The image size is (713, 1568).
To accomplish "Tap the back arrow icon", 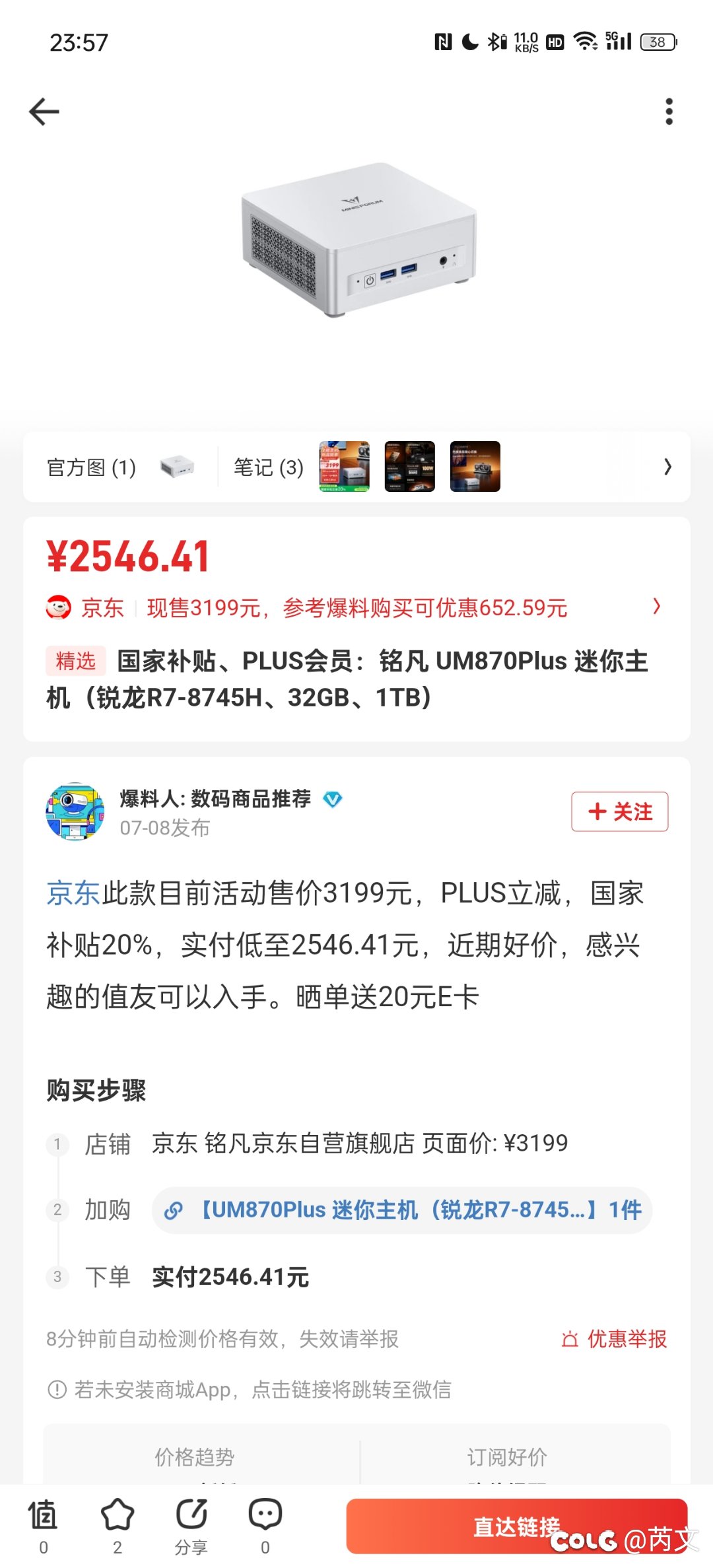I will [x=44, y=111].
